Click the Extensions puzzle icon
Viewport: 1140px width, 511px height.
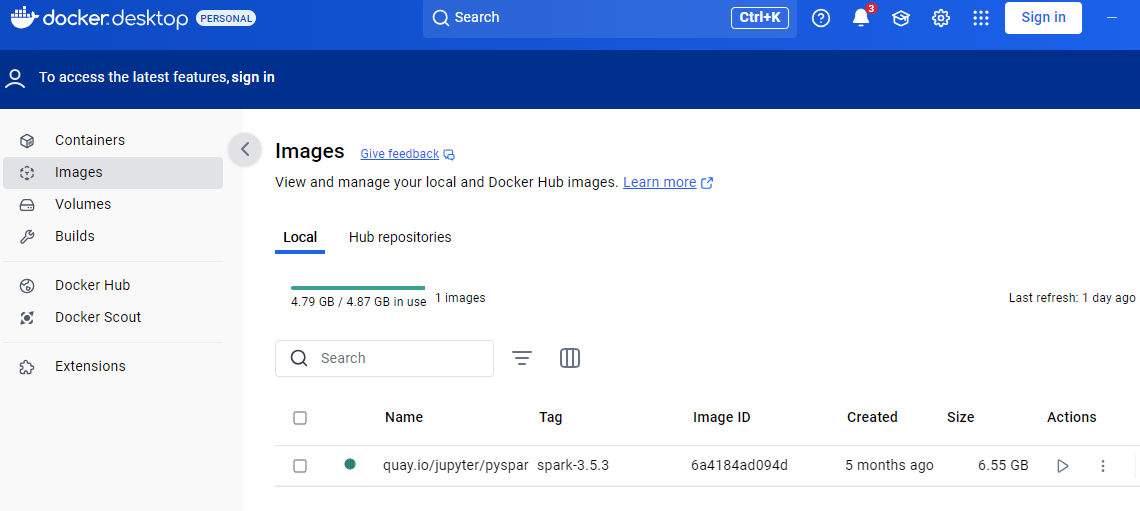[x=27, y=367]
